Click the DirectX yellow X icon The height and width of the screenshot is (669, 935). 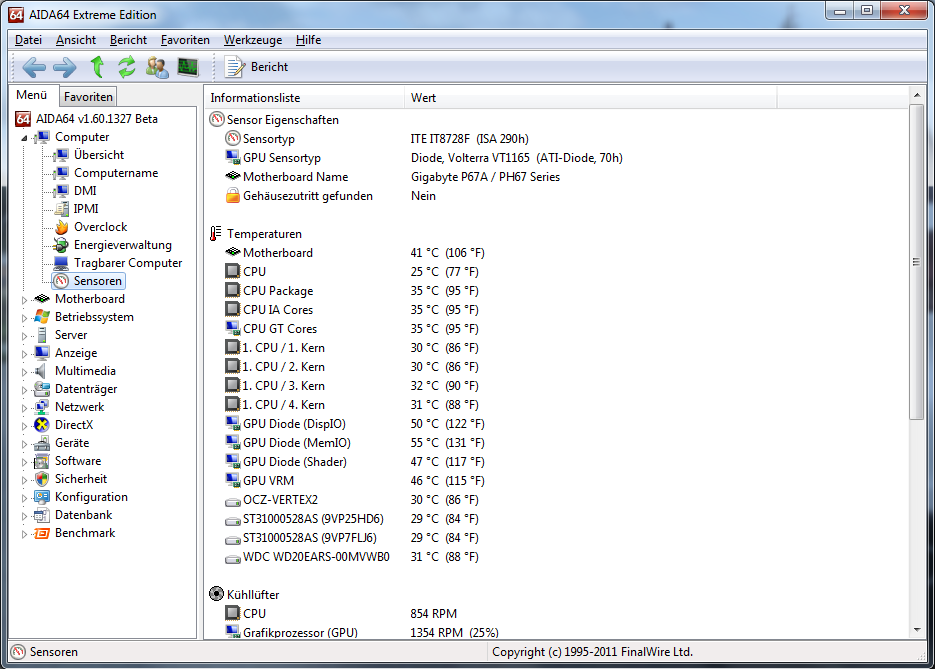tap(42, 425)
